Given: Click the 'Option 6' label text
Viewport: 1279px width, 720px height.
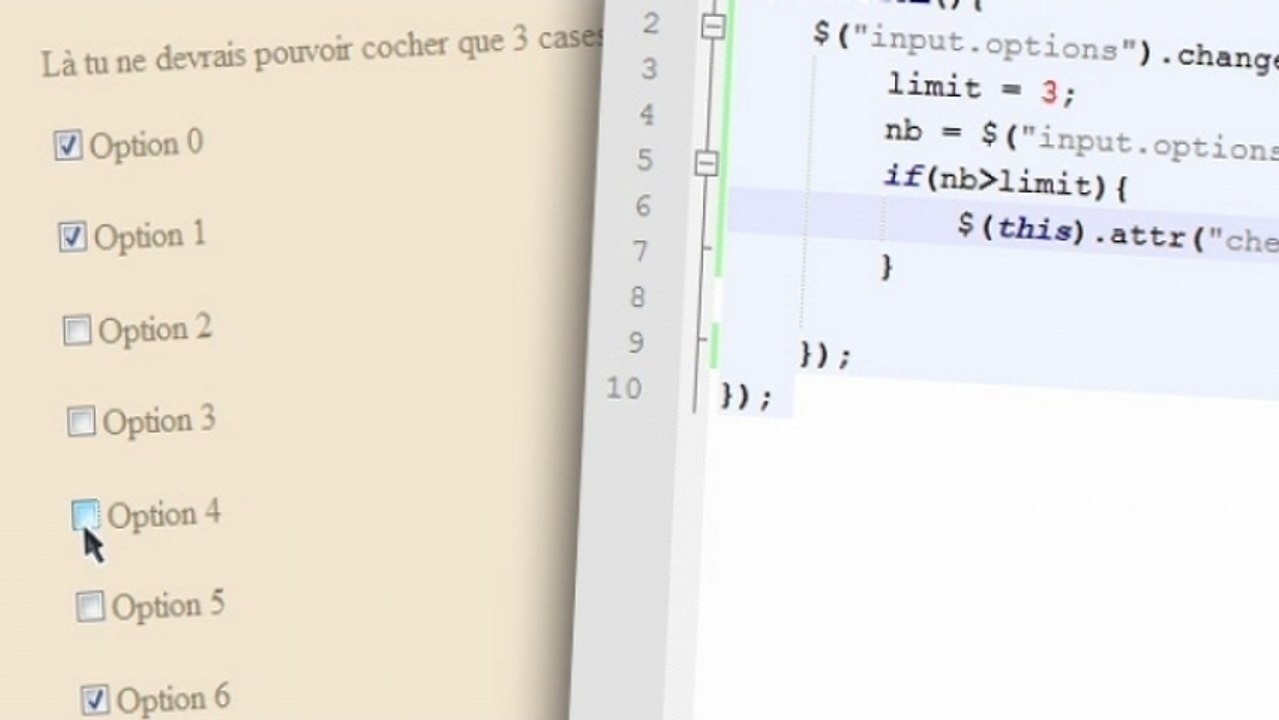Looking at the screenshot, I should coord(173,699).
